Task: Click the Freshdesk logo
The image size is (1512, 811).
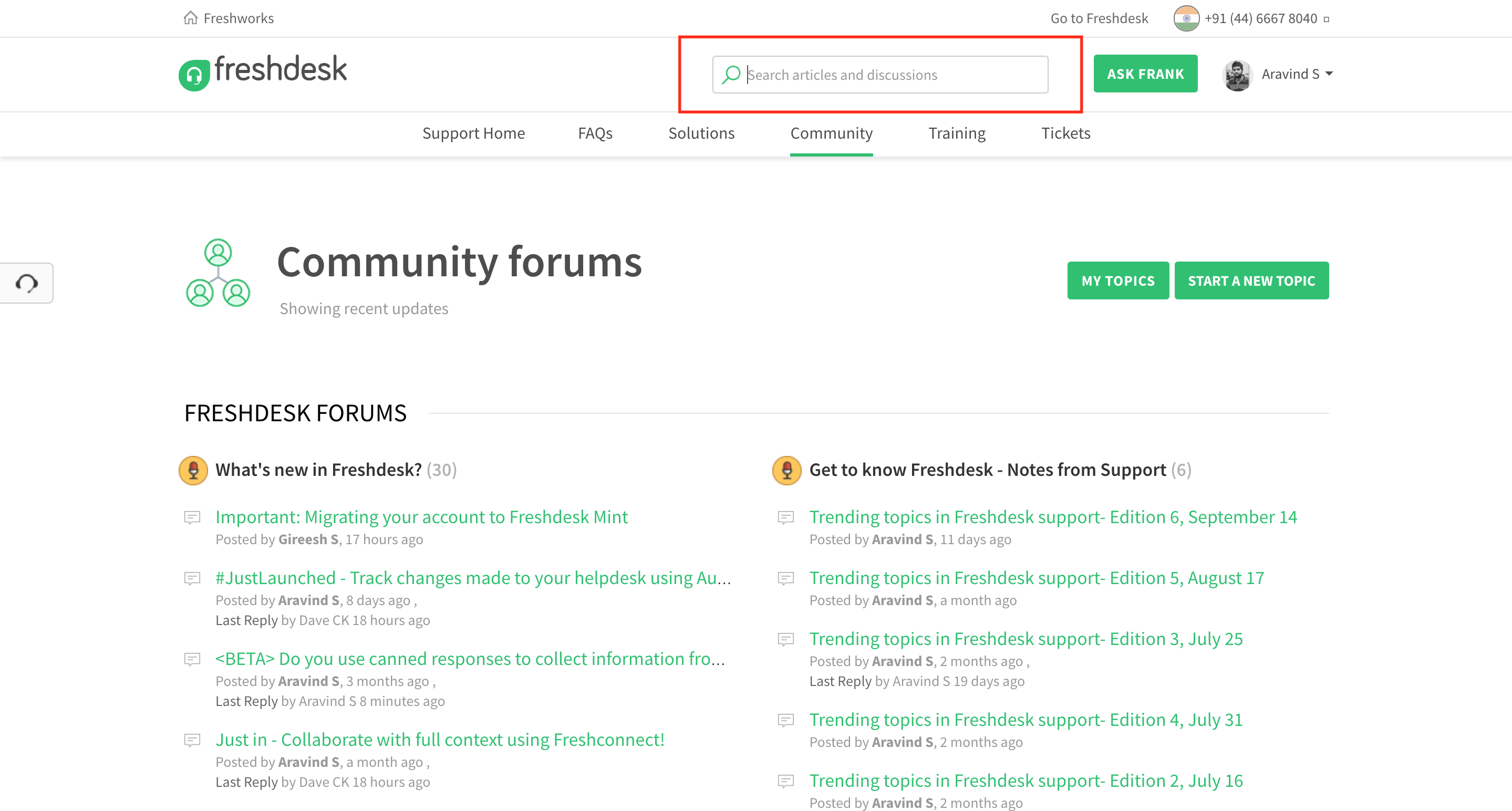Action: click(262, 72)
